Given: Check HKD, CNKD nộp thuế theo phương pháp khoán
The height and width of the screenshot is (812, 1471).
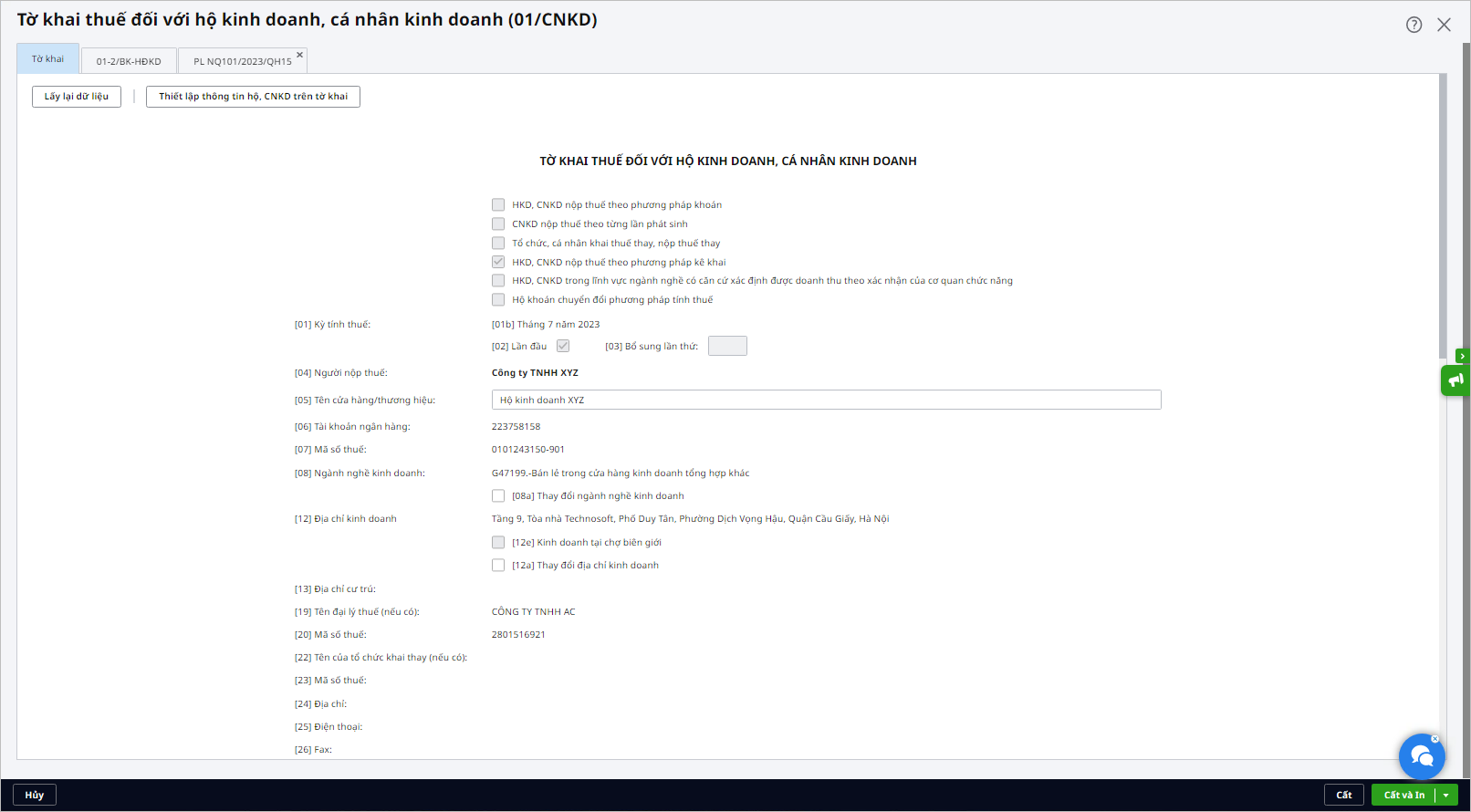Looking at the screenshot, I should click(498, 205).
